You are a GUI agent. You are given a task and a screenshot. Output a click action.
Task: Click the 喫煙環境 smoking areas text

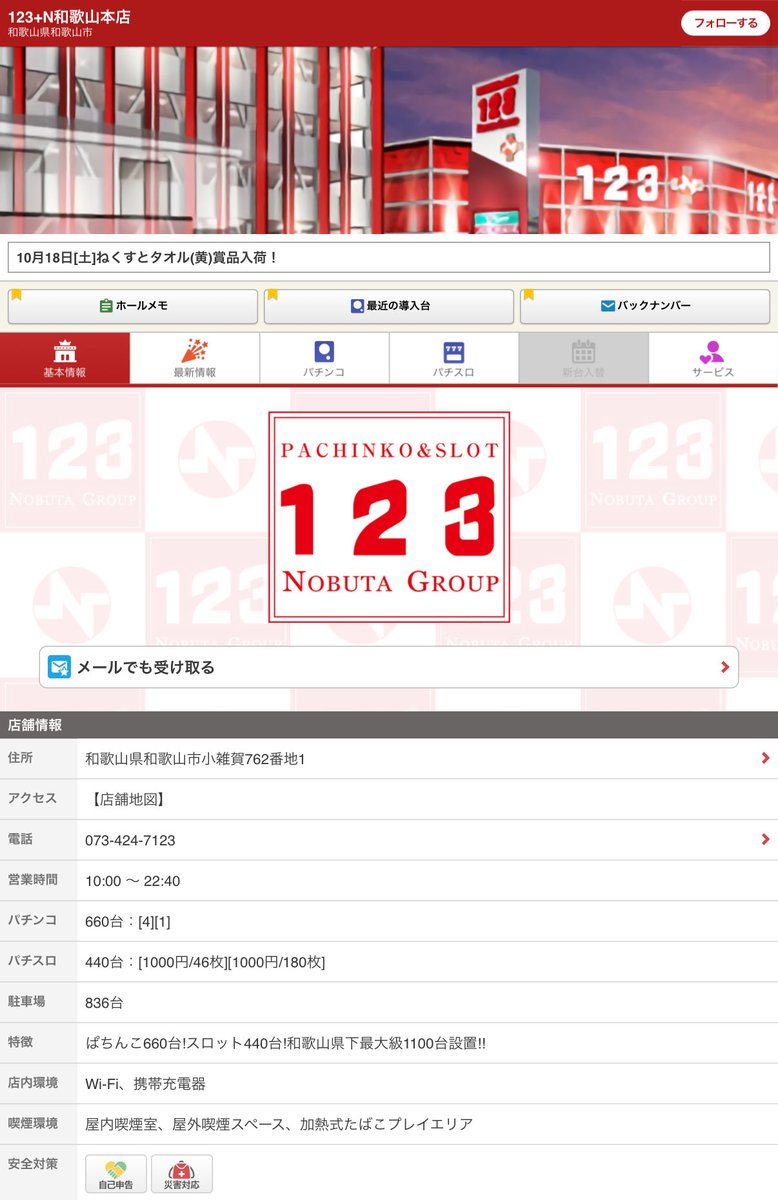[x=279, y=1124]
